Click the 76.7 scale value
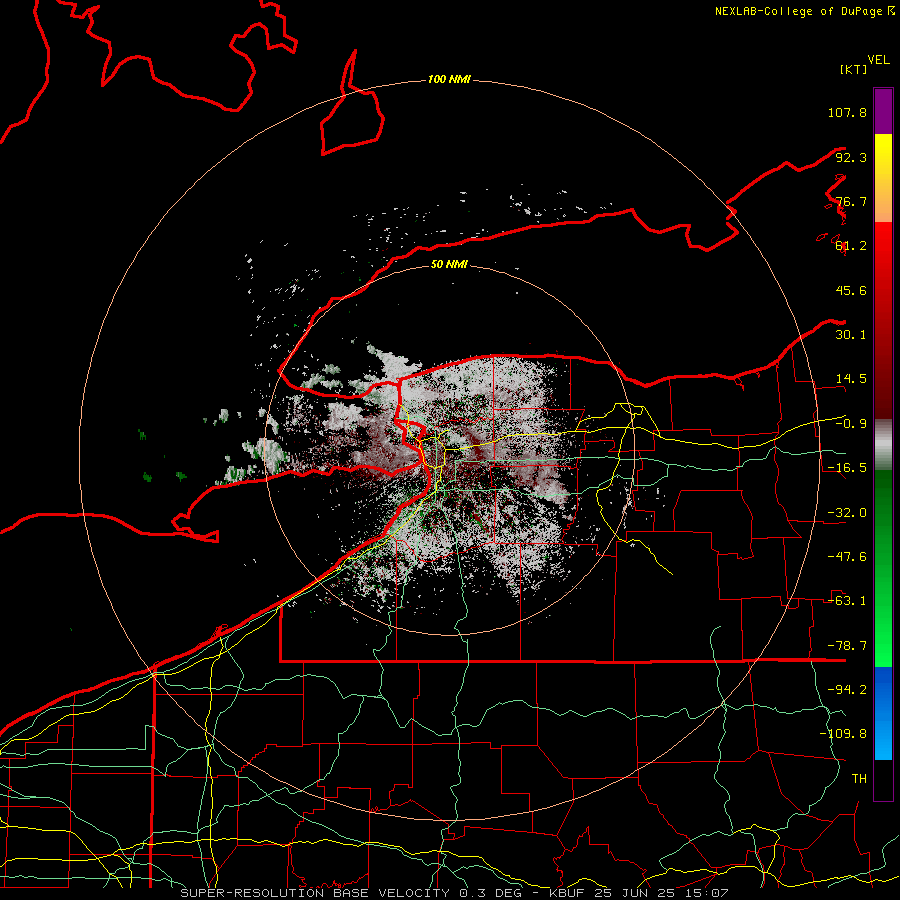 tap(851, 201)
